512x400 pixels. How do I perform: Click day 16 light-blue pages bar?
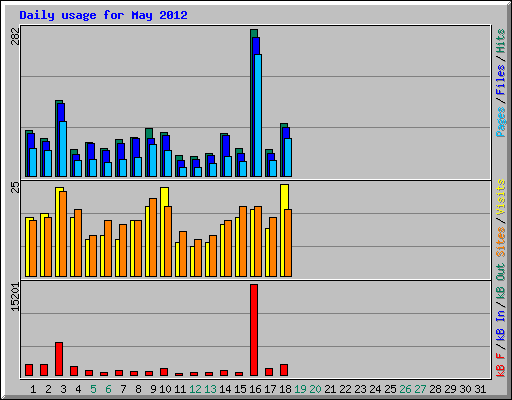pos(258,115)
